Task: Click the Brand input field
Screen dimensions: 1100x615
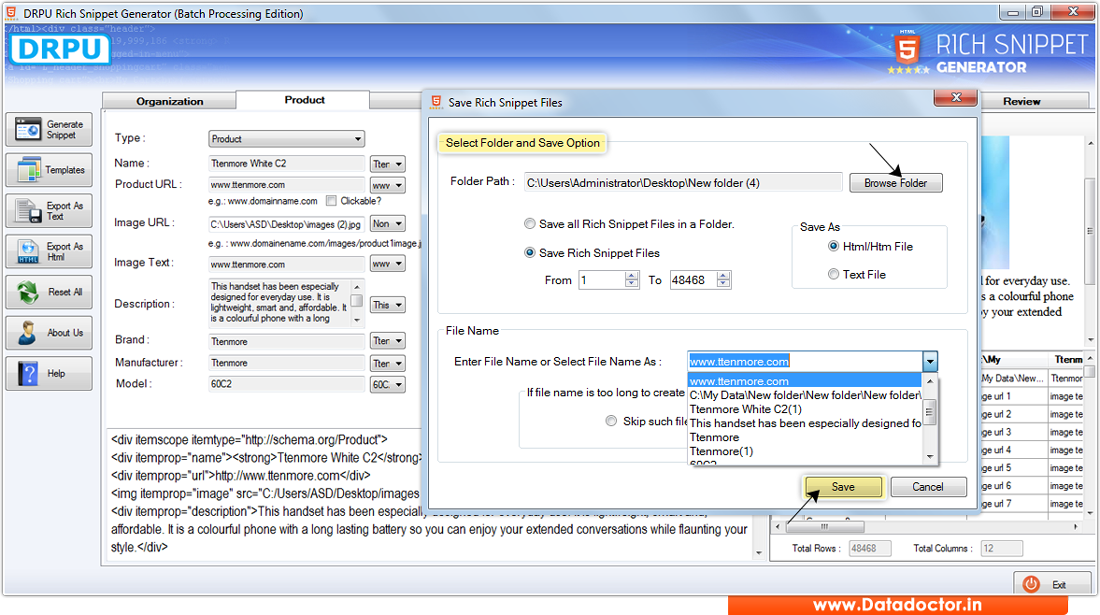Action: 286,342
